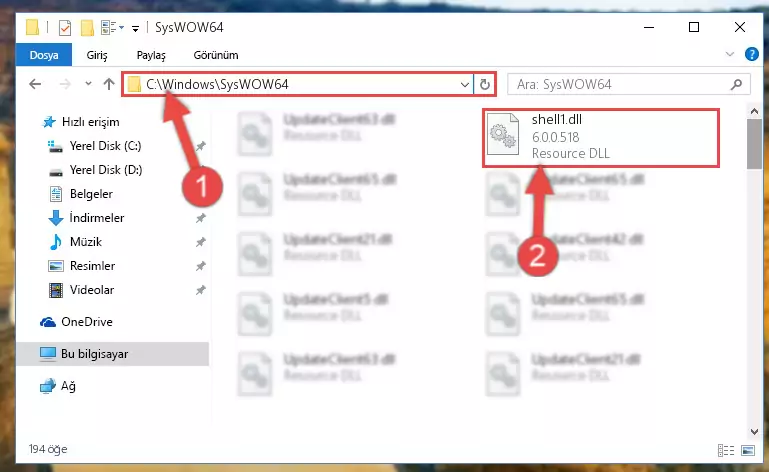Expand the ribbon with the chevron
This screenshot has width=769, height=472.
point(730,54)
